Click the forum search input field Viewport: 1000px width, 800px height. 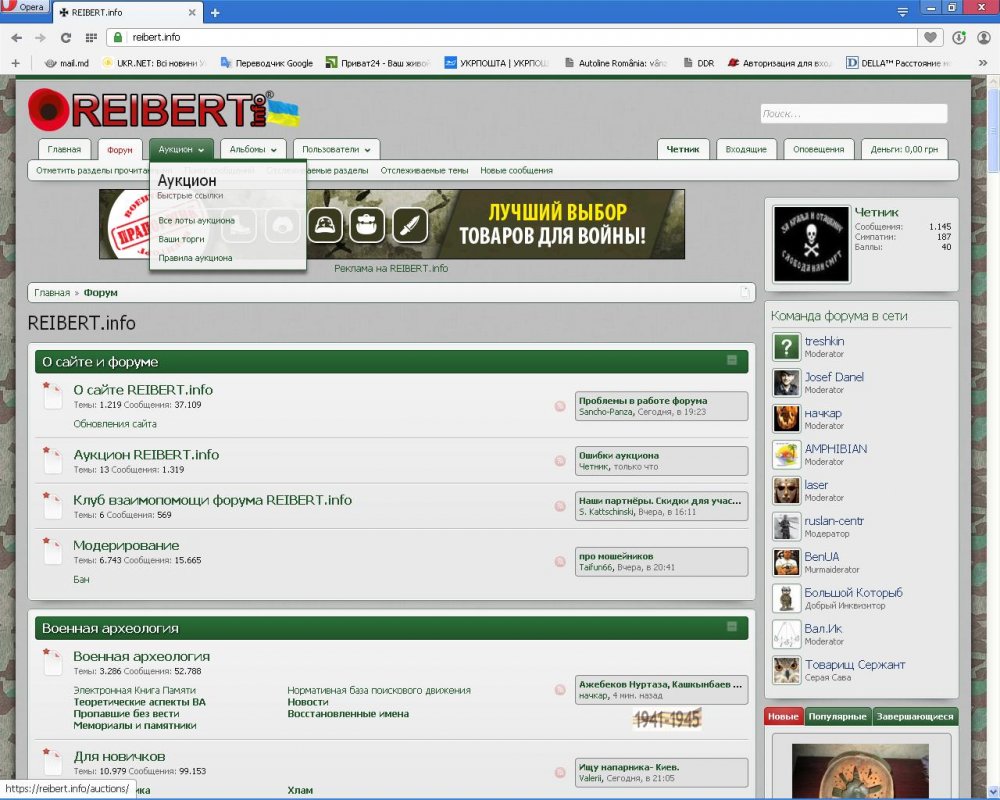click(x=853, y=114)
